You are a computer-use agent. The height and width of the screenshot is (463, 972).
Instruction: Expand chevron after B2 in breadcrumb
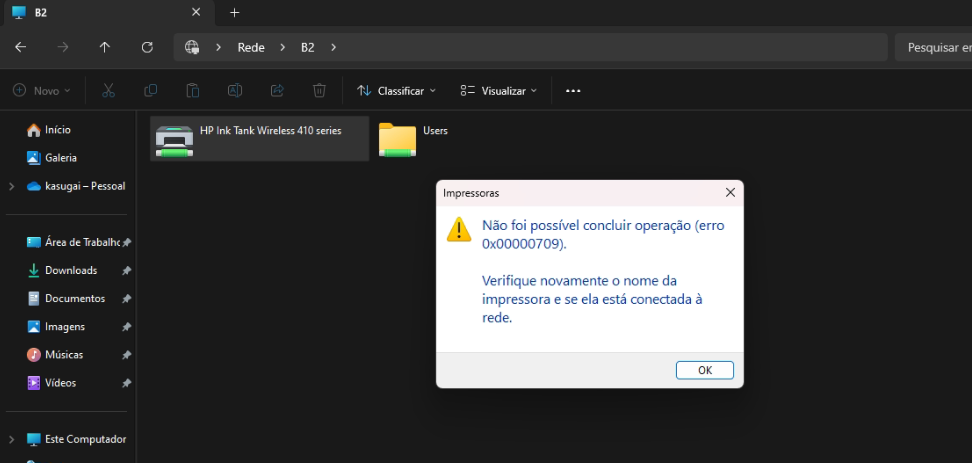[x=334, y=47]
